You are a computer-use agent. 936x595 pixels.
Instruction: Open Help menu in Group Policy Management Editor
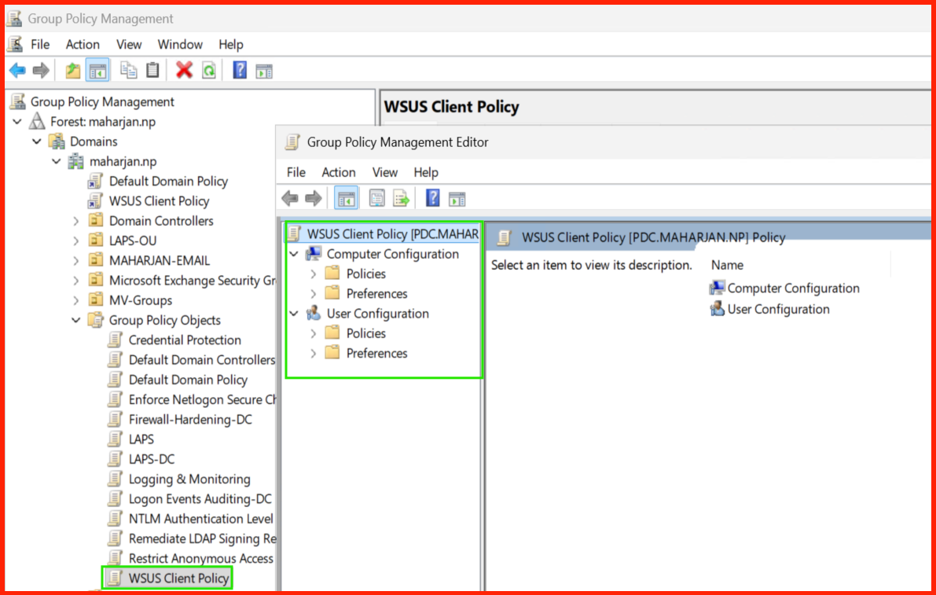pyautogui.click(x=426, y=172)
